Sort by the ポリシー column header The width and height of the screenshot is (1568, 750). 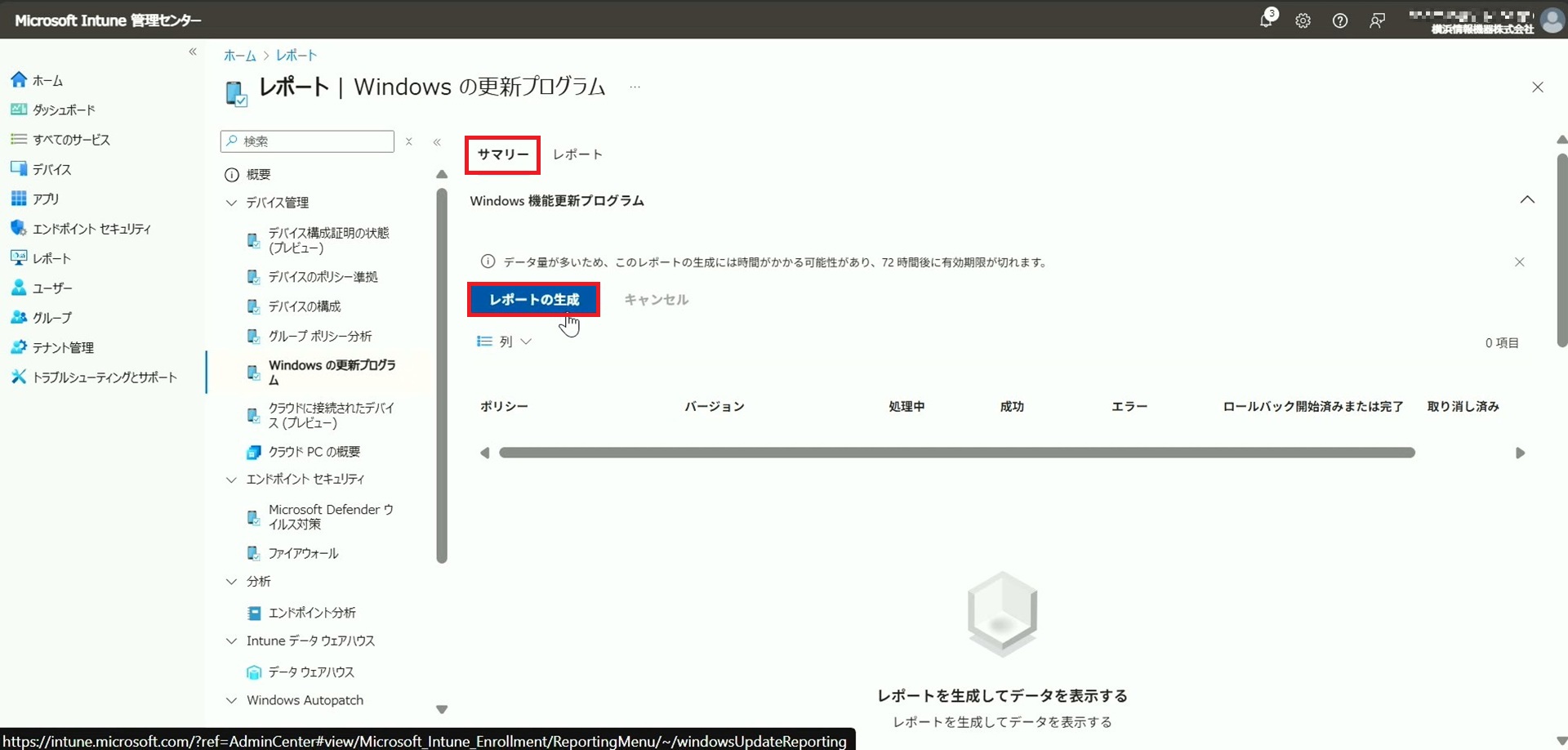coord(504,407)
